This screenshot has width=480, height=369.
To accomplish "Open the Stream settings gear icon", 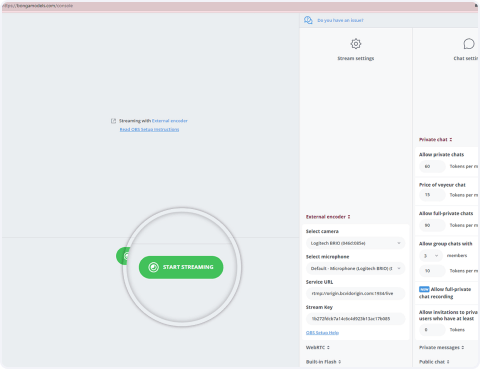I will pyautogui.click(x=356, y=44).
